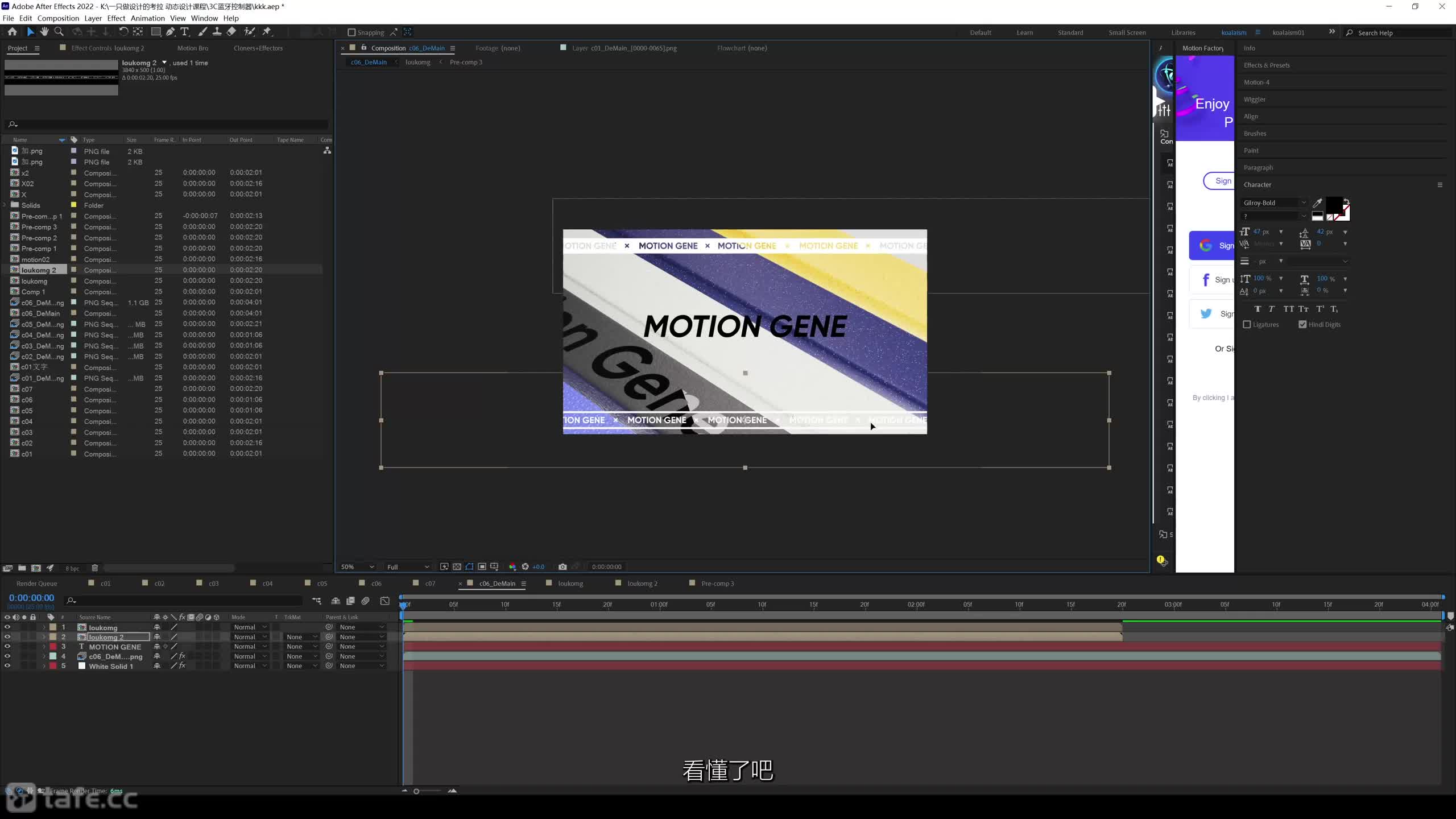Hide the White Solid 1 layer
Screen dimensions: 1456x819
(7, 666)
